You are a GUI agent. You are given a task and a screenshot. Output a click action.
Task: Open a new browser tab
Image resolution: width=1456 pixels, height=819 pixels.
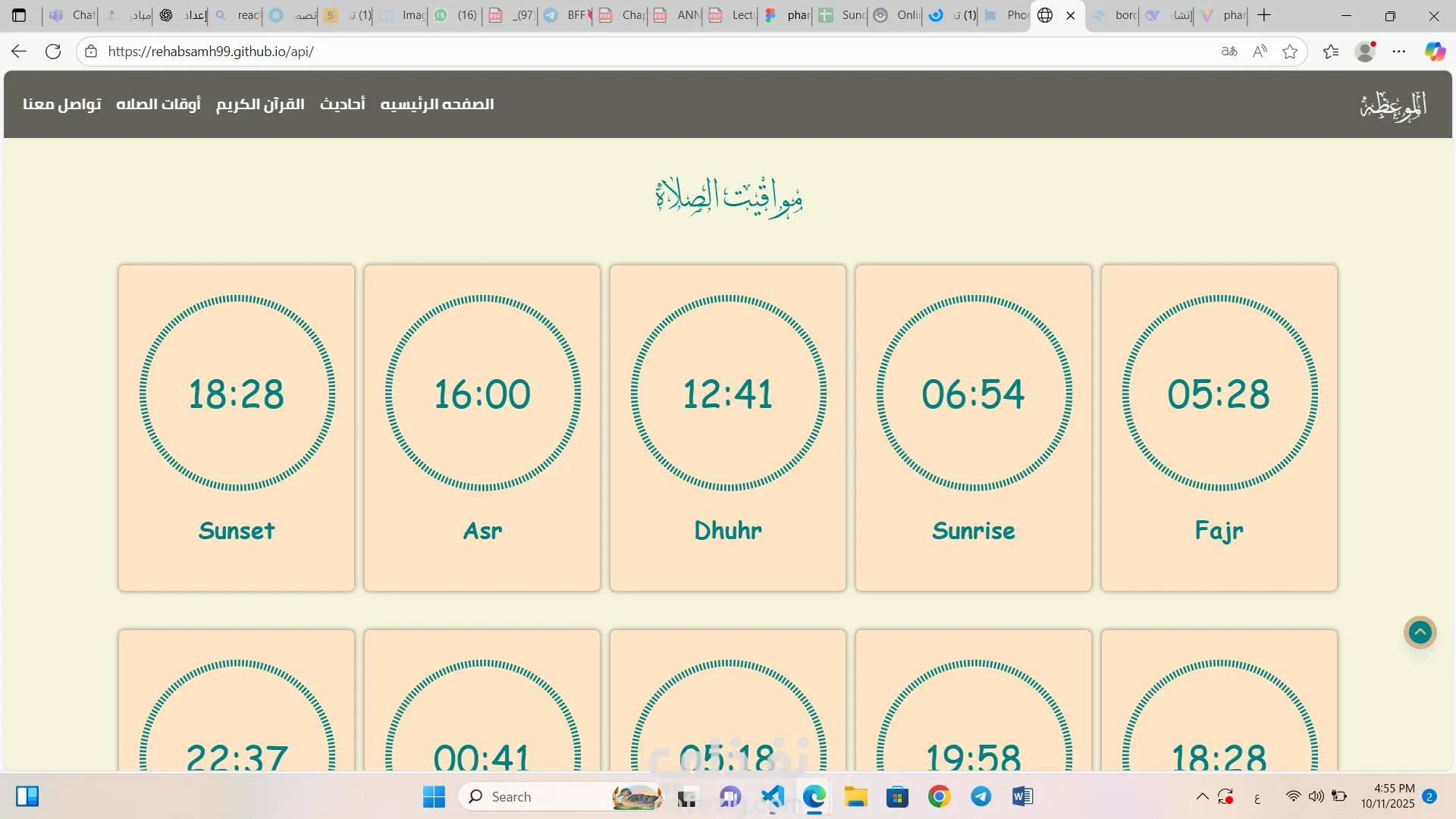tap(1264, 15)
